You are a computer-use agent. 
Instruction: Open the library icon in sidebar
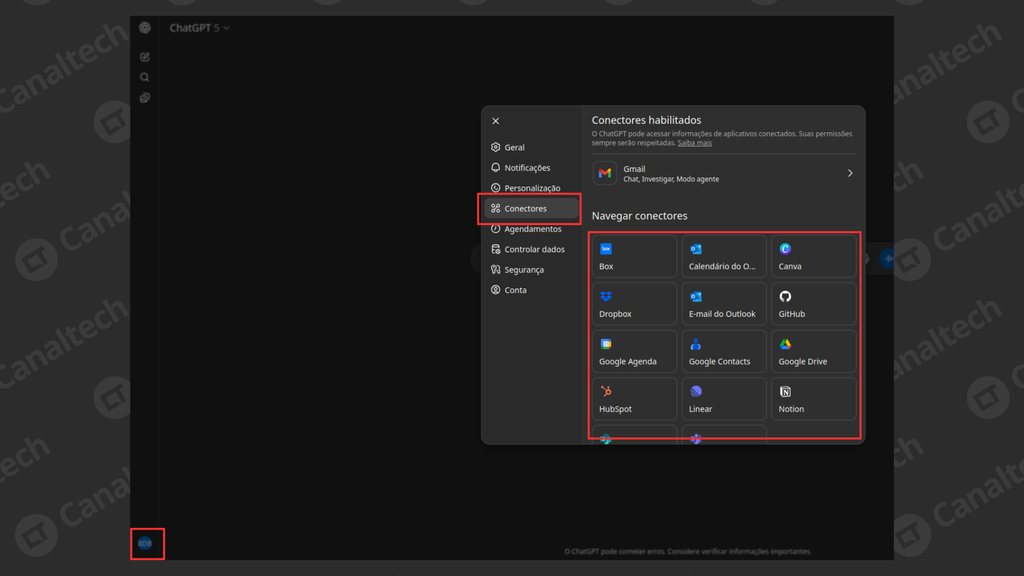point(145,98)
